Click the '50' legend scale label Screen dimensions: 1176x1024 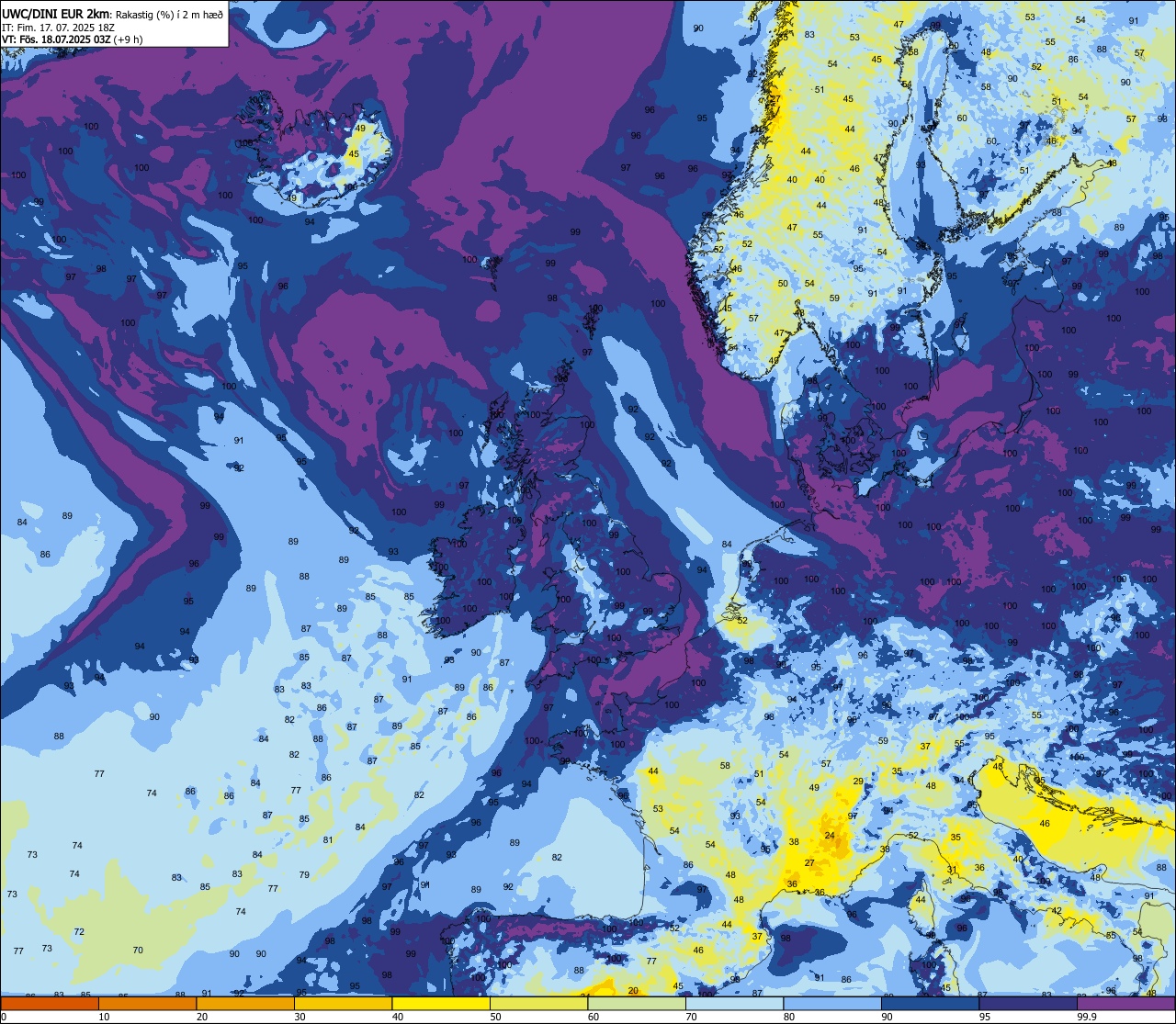[496, 1017]
